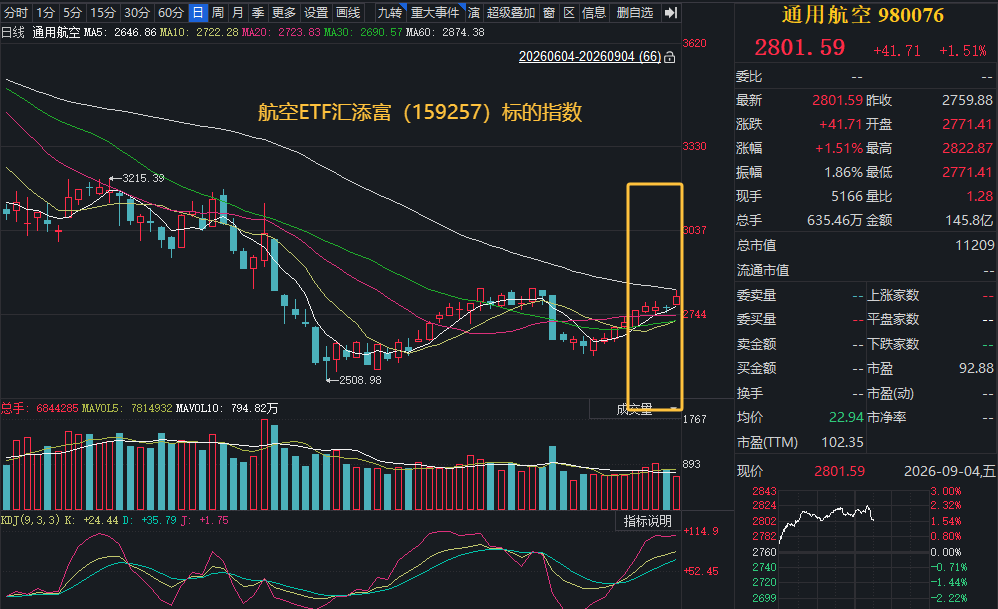Click the 市盈 92.88 value

[976, 368]
